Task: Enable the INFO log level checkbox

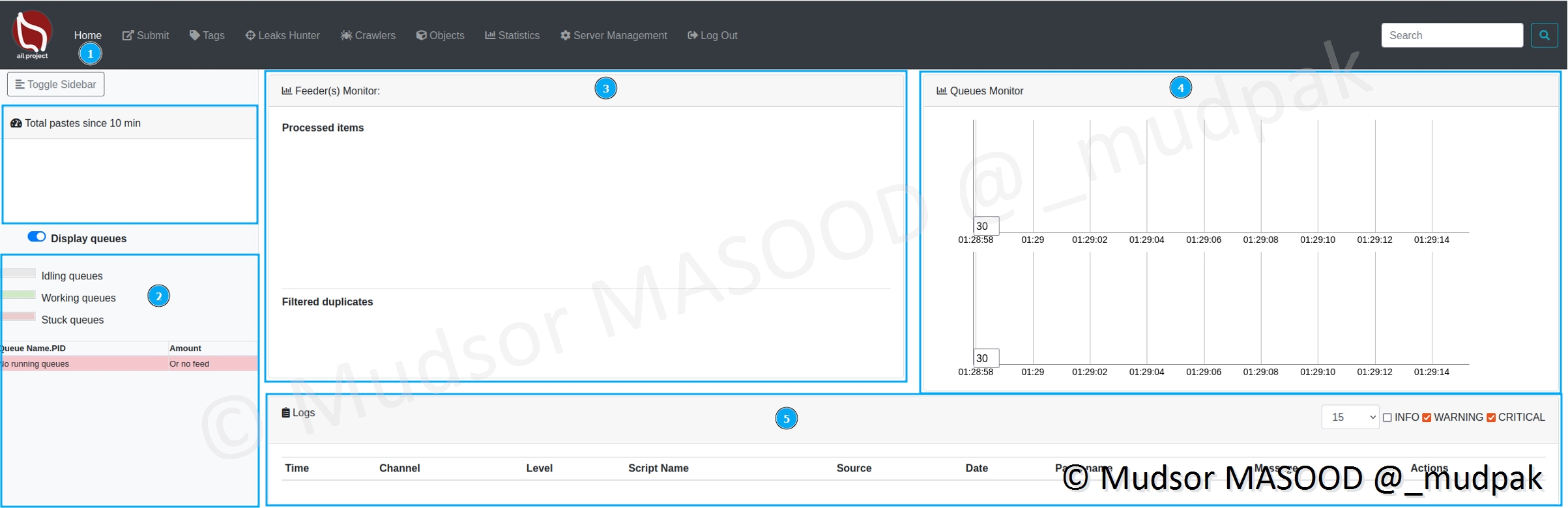Action: pos(1387,417)
